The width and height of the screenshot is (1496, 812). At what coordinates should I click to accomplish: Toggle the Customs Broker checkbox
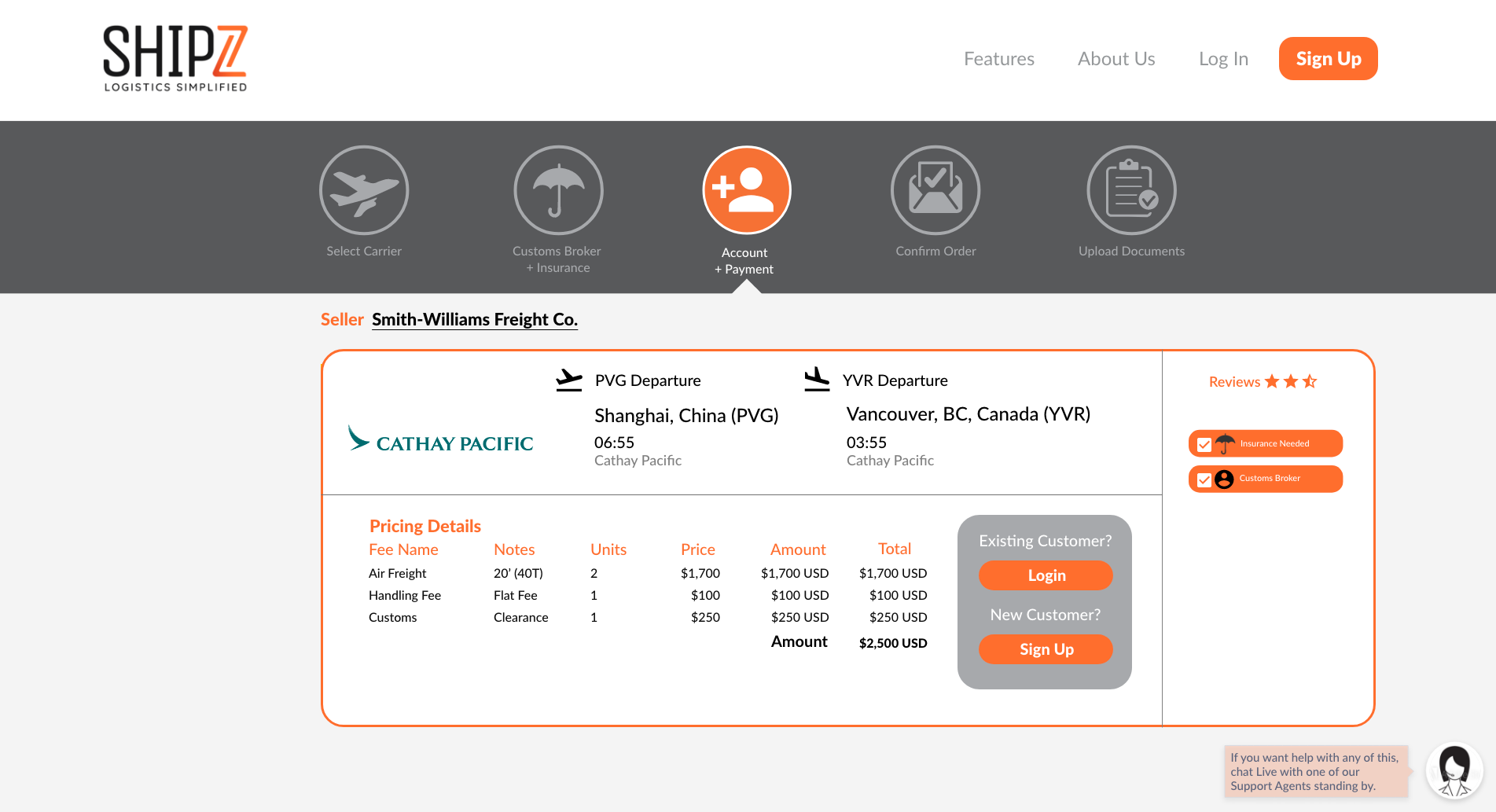[x=1204, y=479]
